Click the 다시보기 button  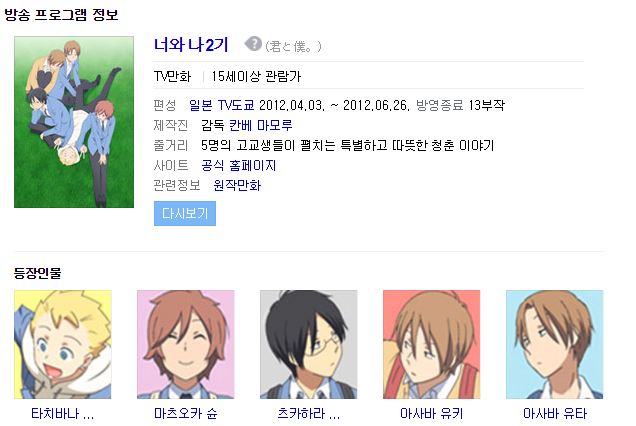tap(185, 213)
